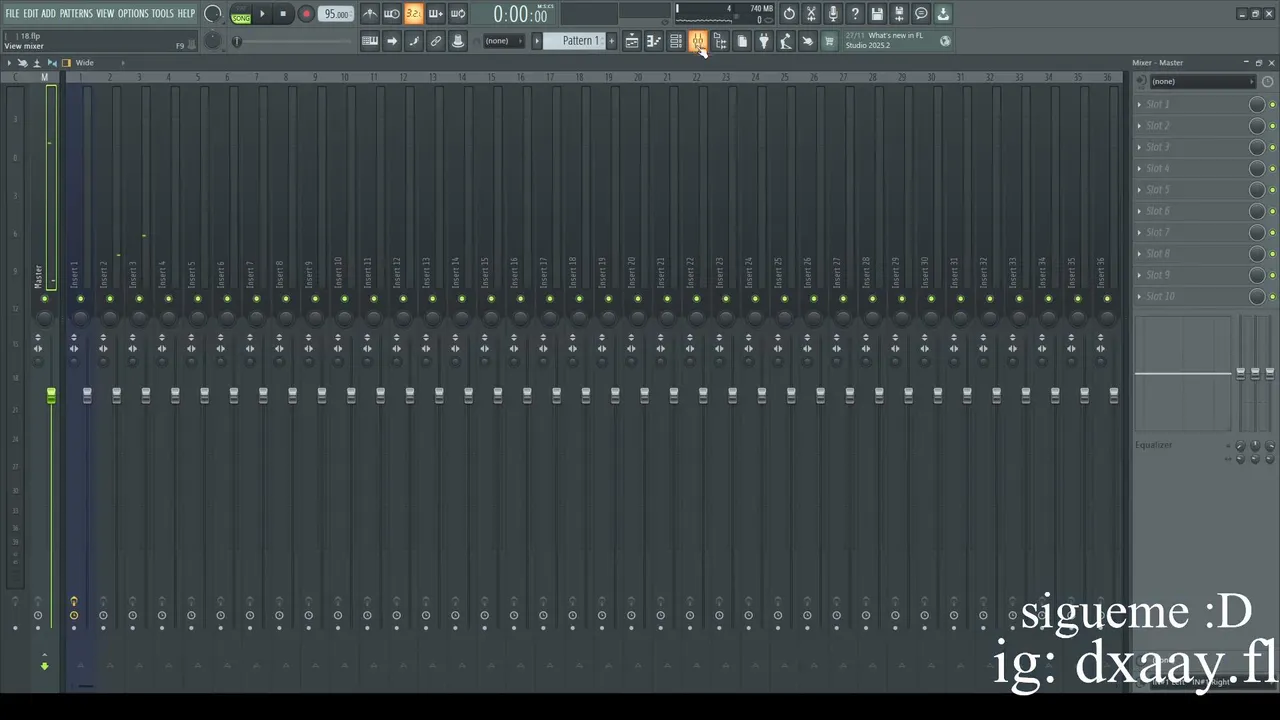Open the Audio editor scissors icon
The height and width of the screenshot is (720, 1280).
coord(811,14)
